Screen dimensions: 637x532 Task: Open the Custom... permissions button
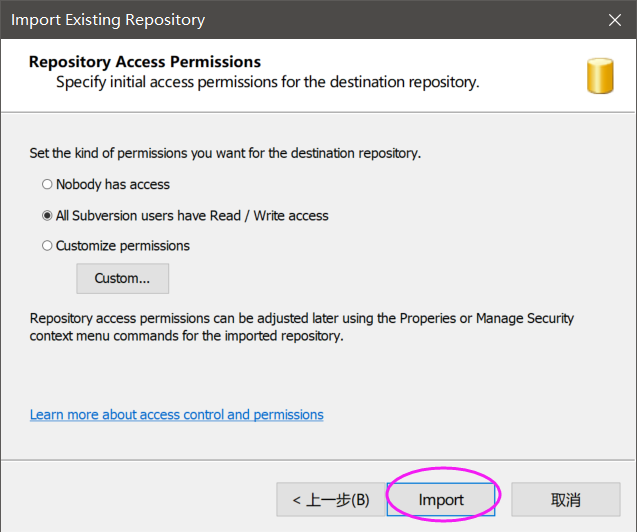coord(123,279)
